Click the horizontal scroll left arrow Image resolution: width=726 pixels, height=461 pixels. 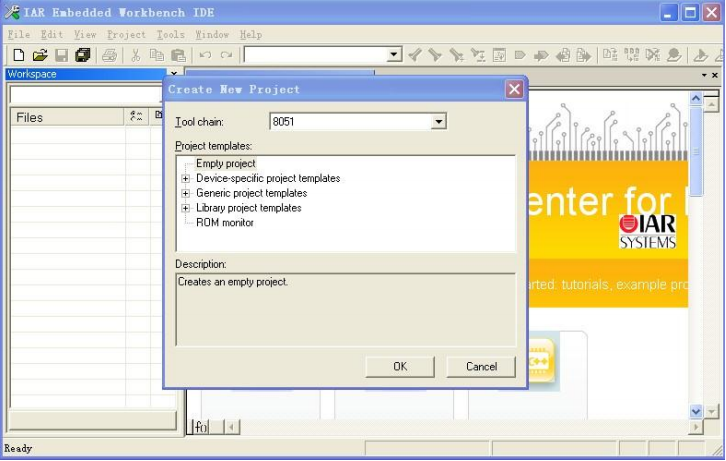[x=232, y=427]
